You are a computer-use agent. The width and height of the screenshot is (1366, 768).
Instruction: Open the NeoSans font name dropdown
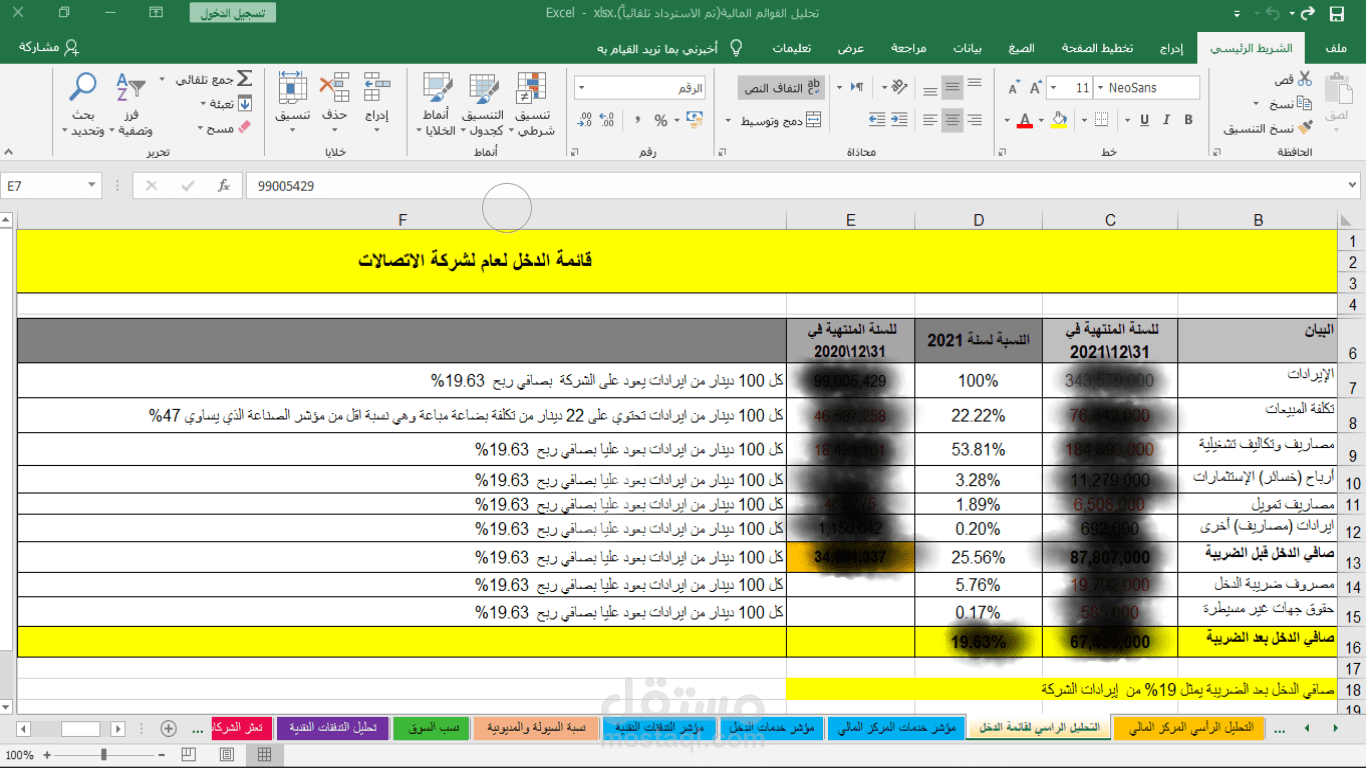pyautogui.click(x=1100, y=88)
